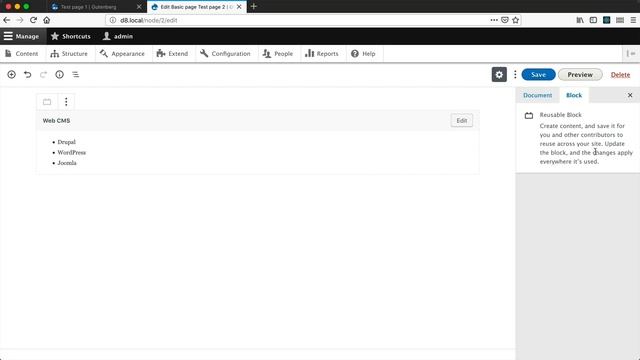
Task: Undo the last editor change
Action: [27, 74]
